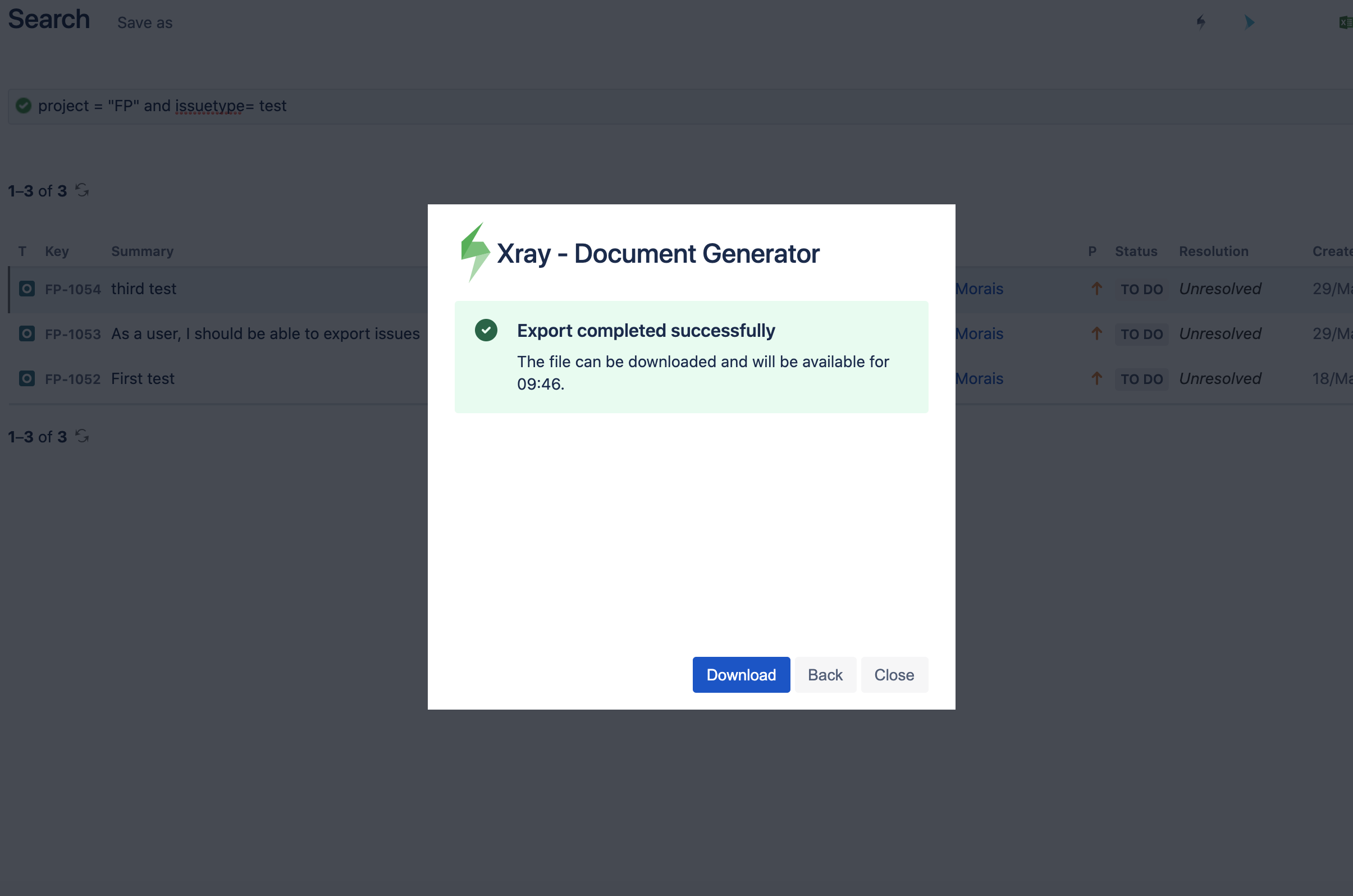Click the test issue type icon for FP-1053
The width and height of the screenshot is (1353, 896).
(27, 333)
